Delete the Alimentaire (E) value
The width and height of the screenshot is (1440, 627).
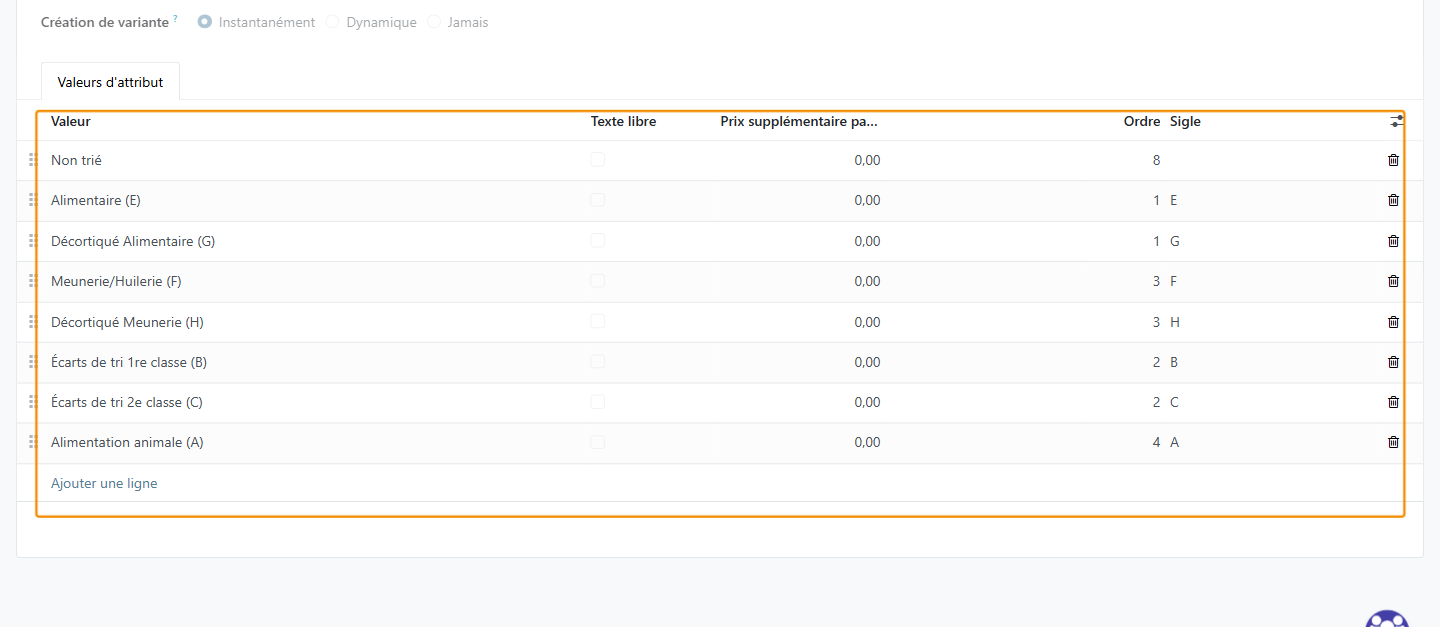pyautogui.click(x=1393, y=200)
